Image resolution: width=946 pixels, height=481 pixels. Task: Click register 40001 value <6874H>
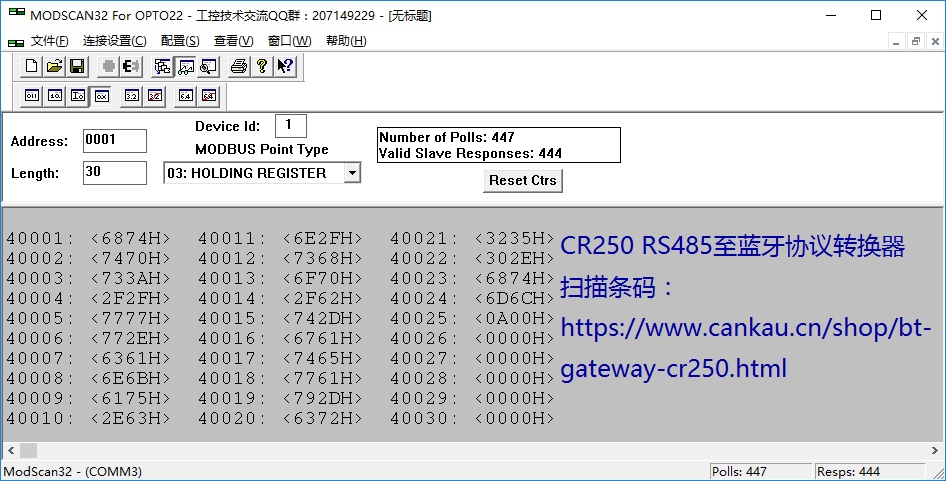pyautogui.click(x=130, y=238)
